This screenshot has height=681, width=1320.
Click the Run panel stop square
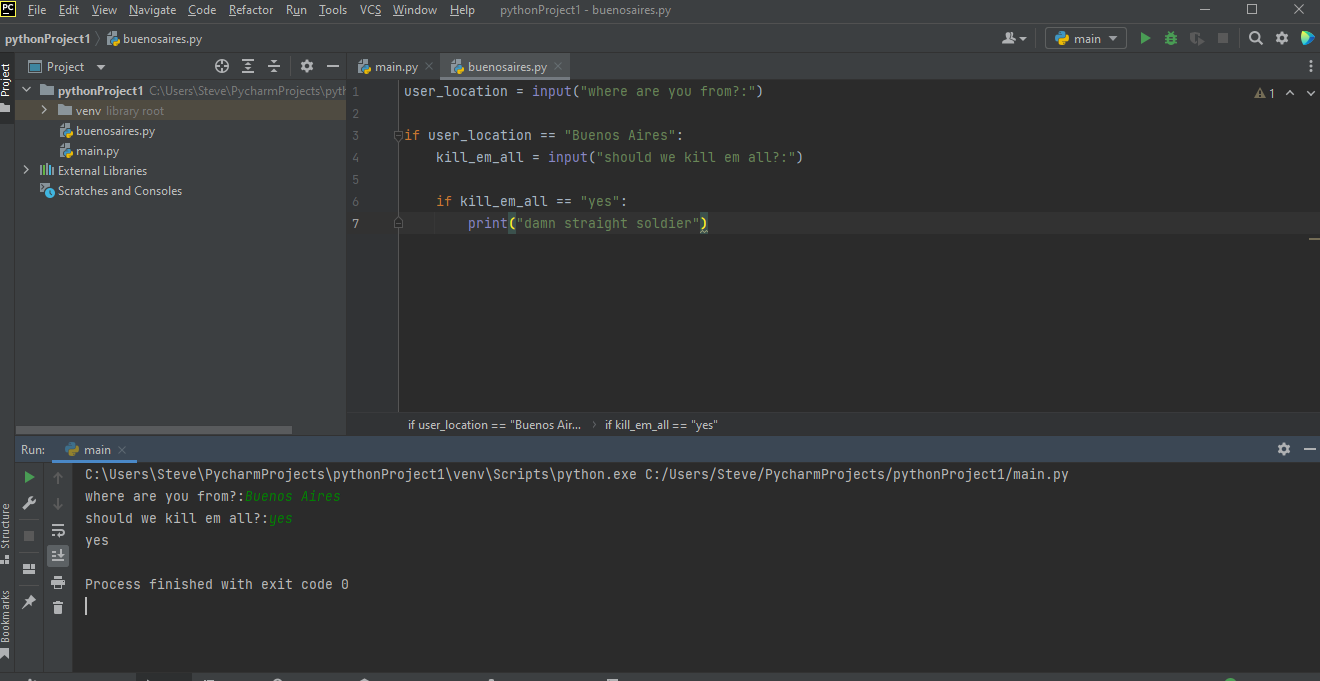coord(29,536)
